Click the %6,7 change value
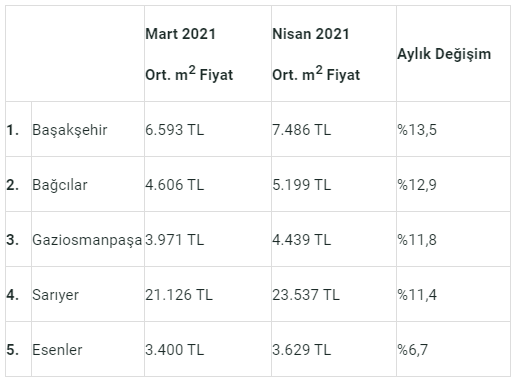 click(412, 350)
